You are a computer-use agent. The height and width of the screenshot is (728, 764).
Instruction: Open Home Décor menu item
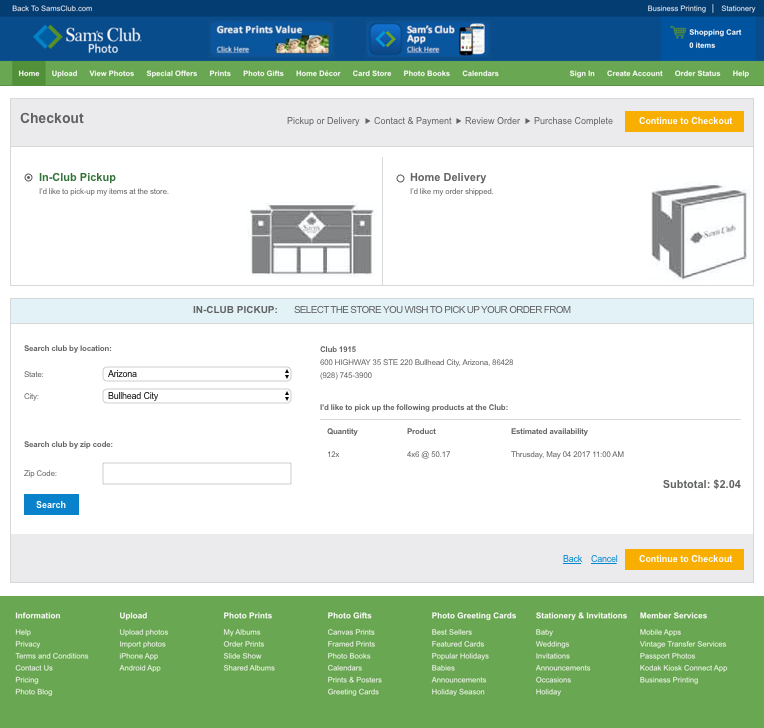[318, 74]
